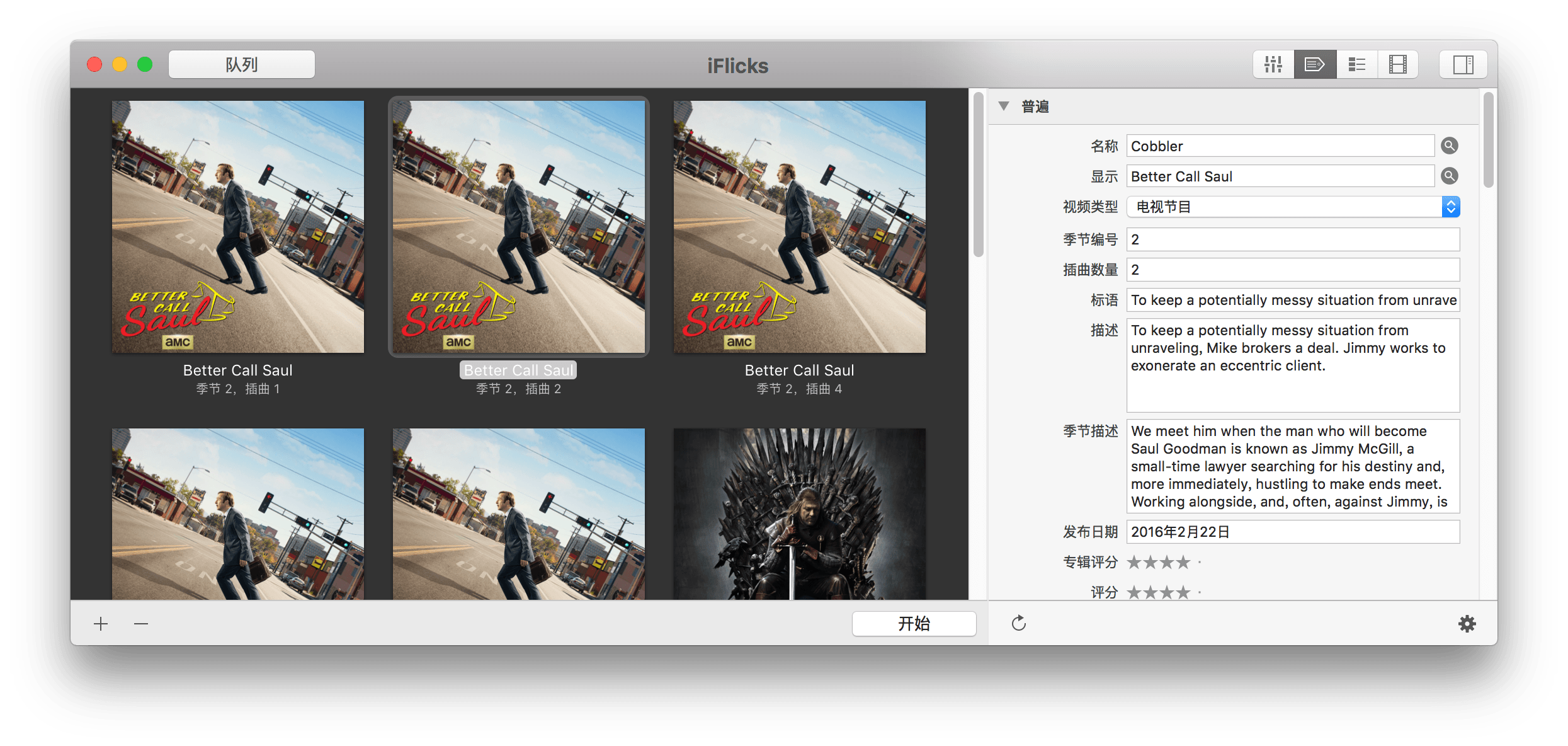Toggle the sidebar panel visibility

[1463, 64]
